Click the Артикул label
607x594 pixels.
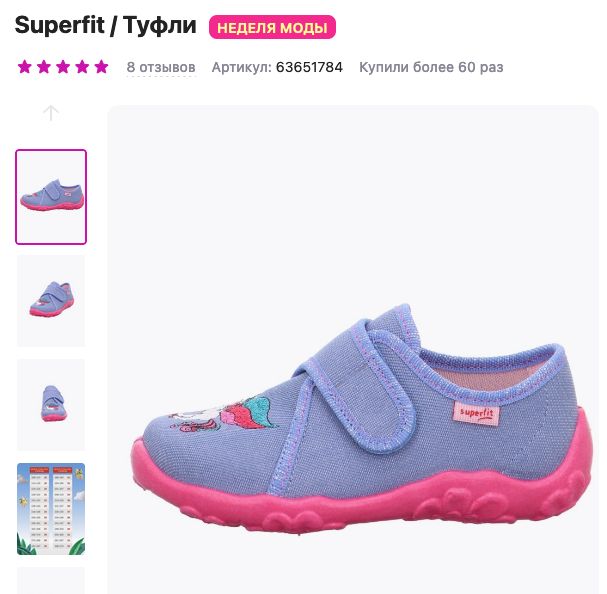242,67
